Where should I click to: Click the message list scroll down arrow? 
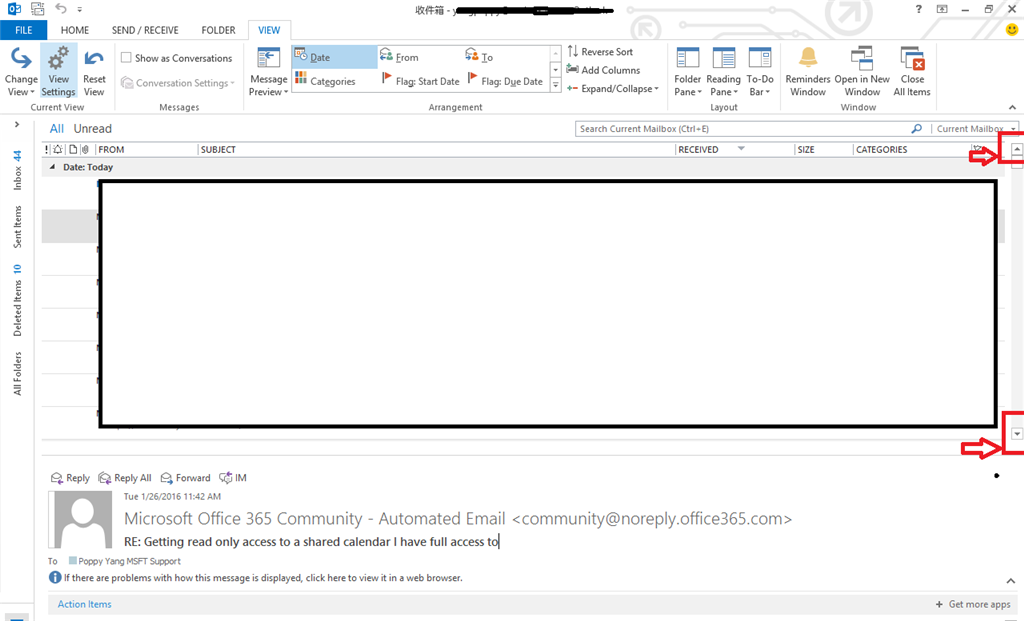tap(1016, 434)
